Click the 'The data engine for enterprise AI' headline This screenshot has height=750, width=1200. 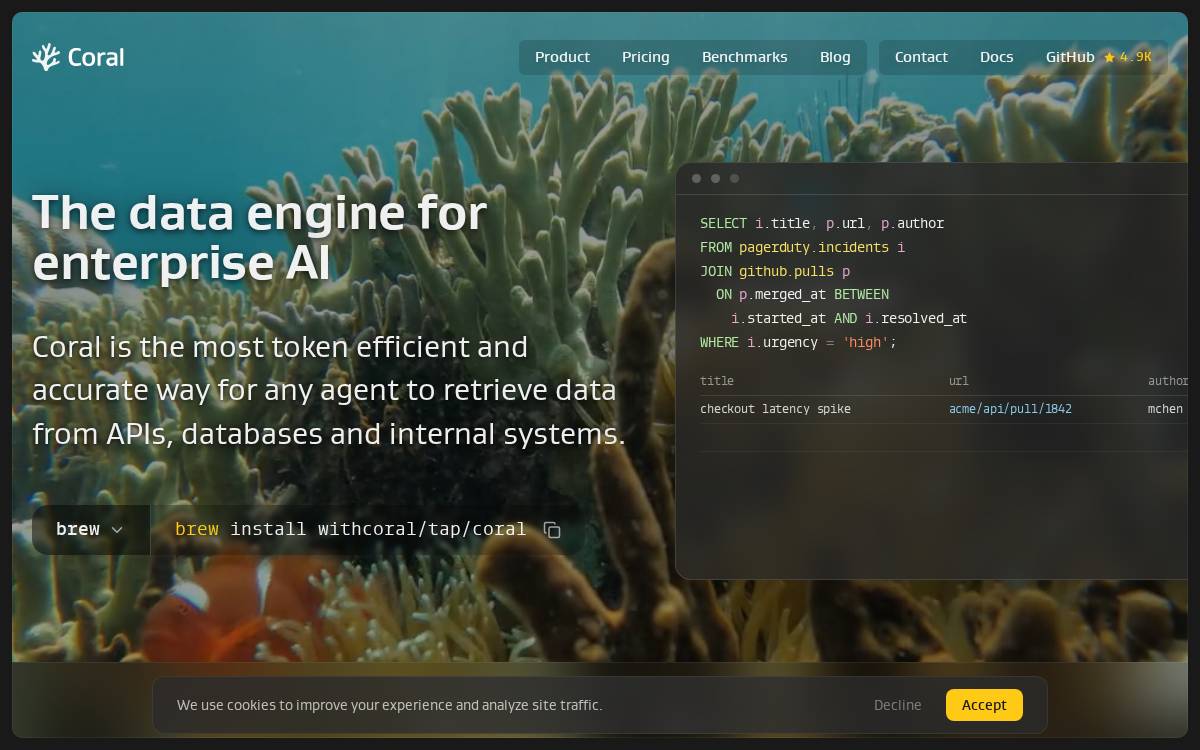point(260,238)
